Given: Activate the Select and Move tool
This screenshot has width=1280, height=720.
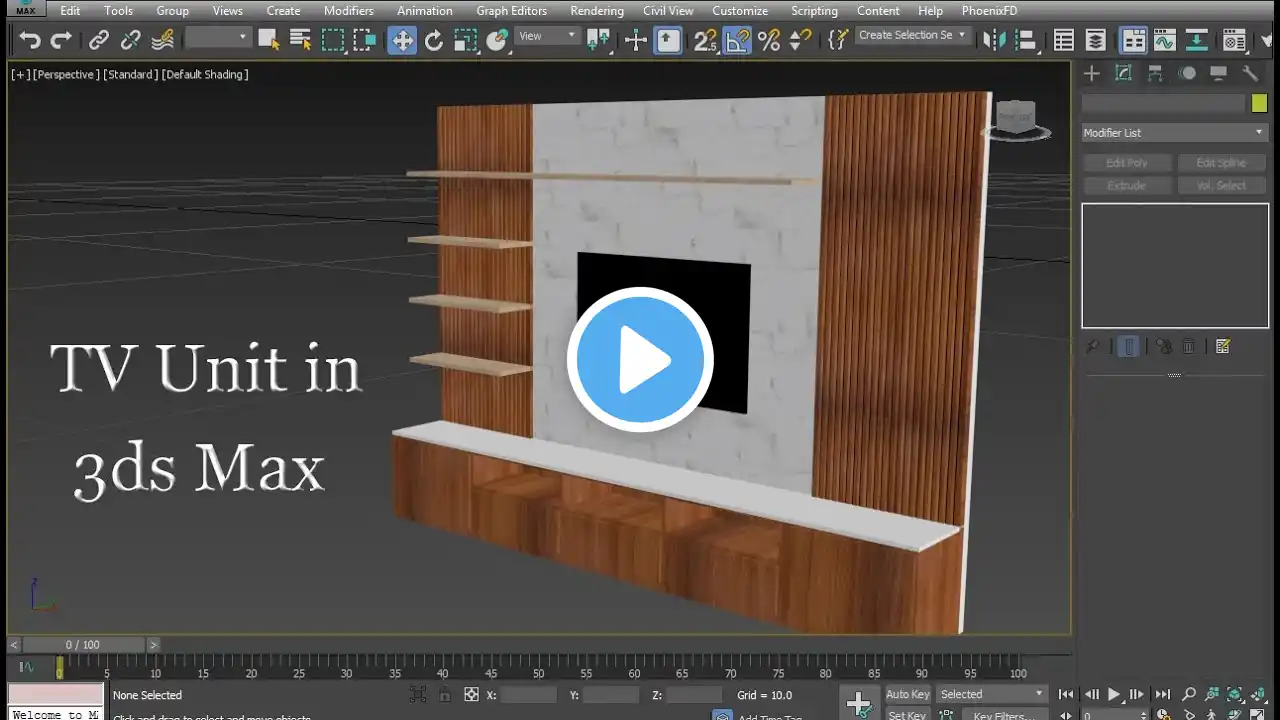Looking at the screenshot, I should click(x=402, y=40).
